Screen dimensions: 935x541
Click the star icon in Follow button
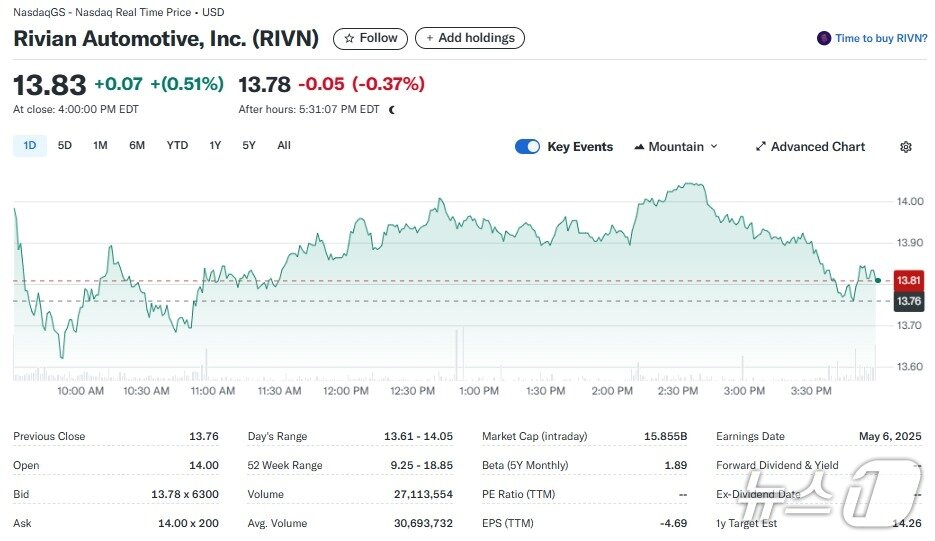(x=349, y=38)
